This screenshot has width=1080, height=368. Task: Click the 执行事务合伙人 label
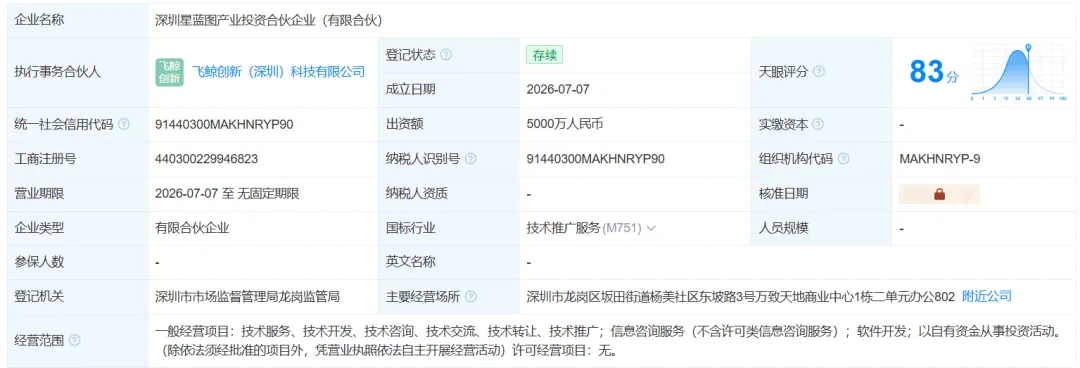point(57,72)
